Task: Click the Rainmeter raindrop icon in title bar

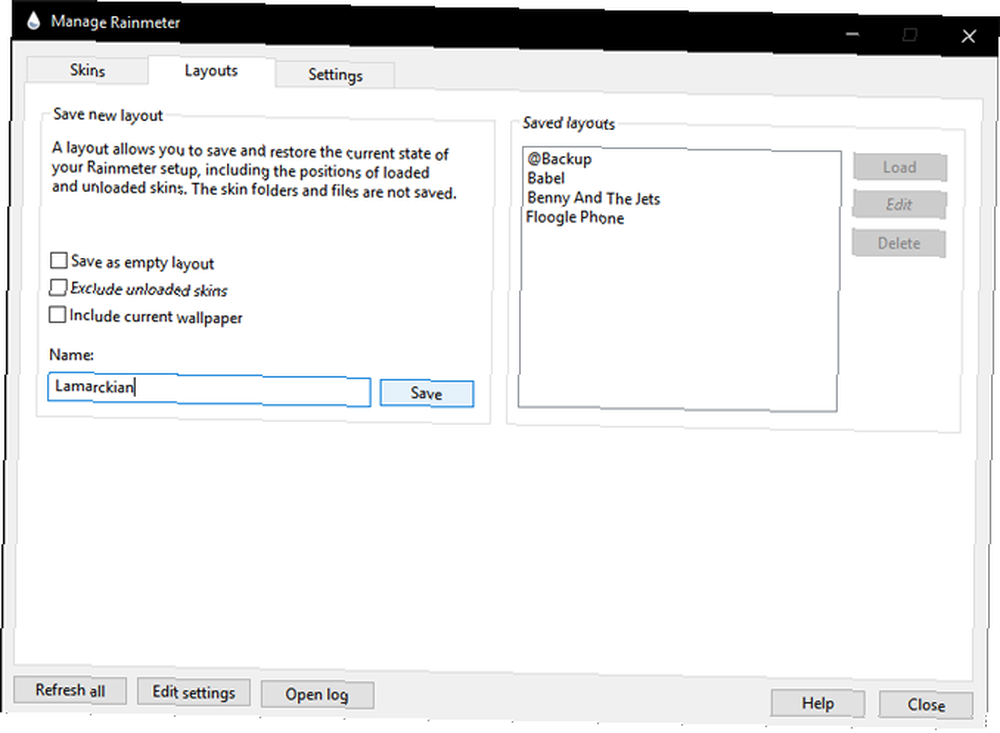Action: point(33,20)
